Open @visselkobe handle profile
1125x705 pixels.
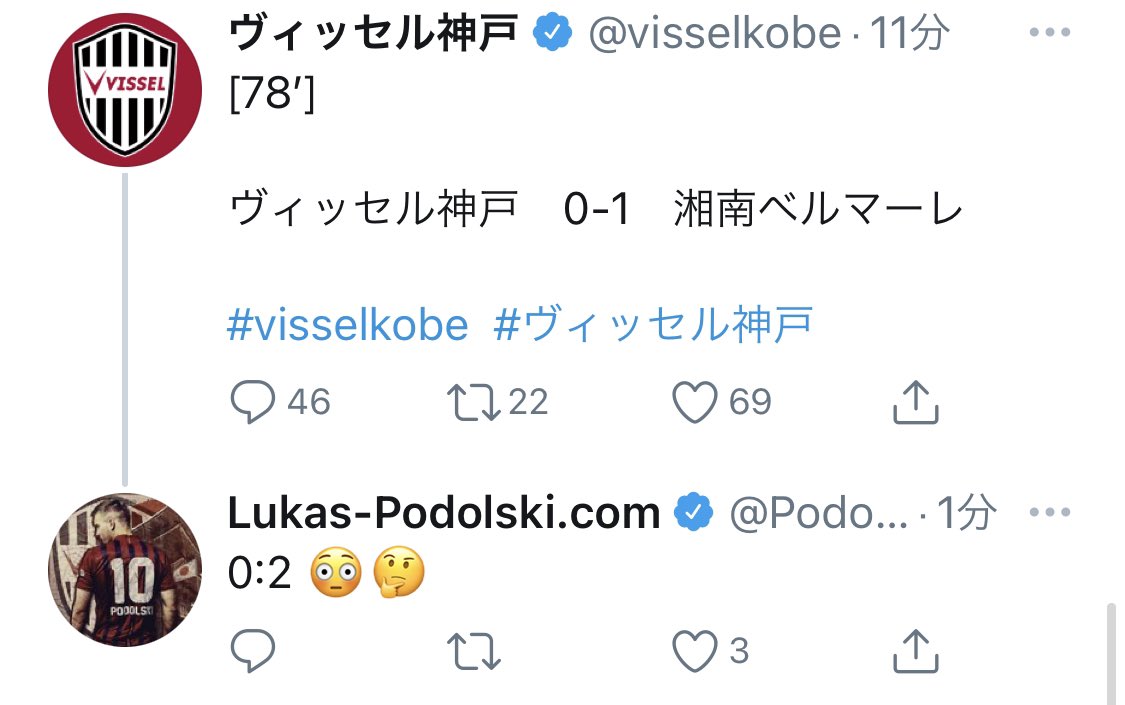(x=715, y=33)
